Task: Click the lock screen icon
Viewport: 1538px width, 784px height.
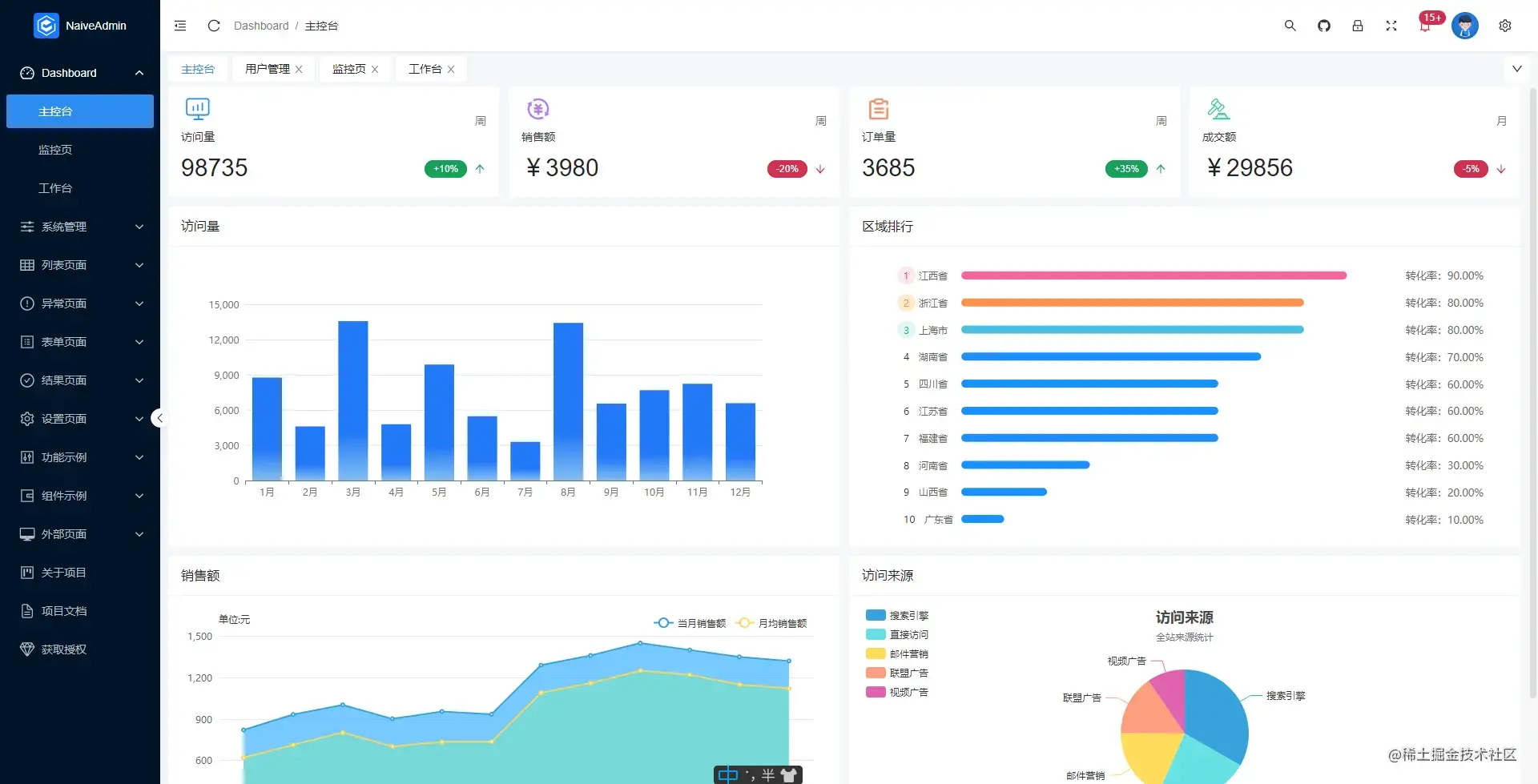Action: pyautogui.click(x=1358, y=26)
